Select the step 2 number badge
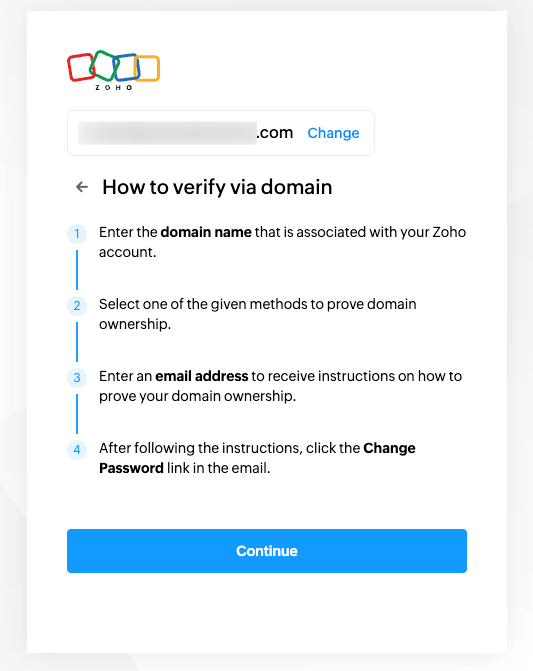 [x=77, y=306]
